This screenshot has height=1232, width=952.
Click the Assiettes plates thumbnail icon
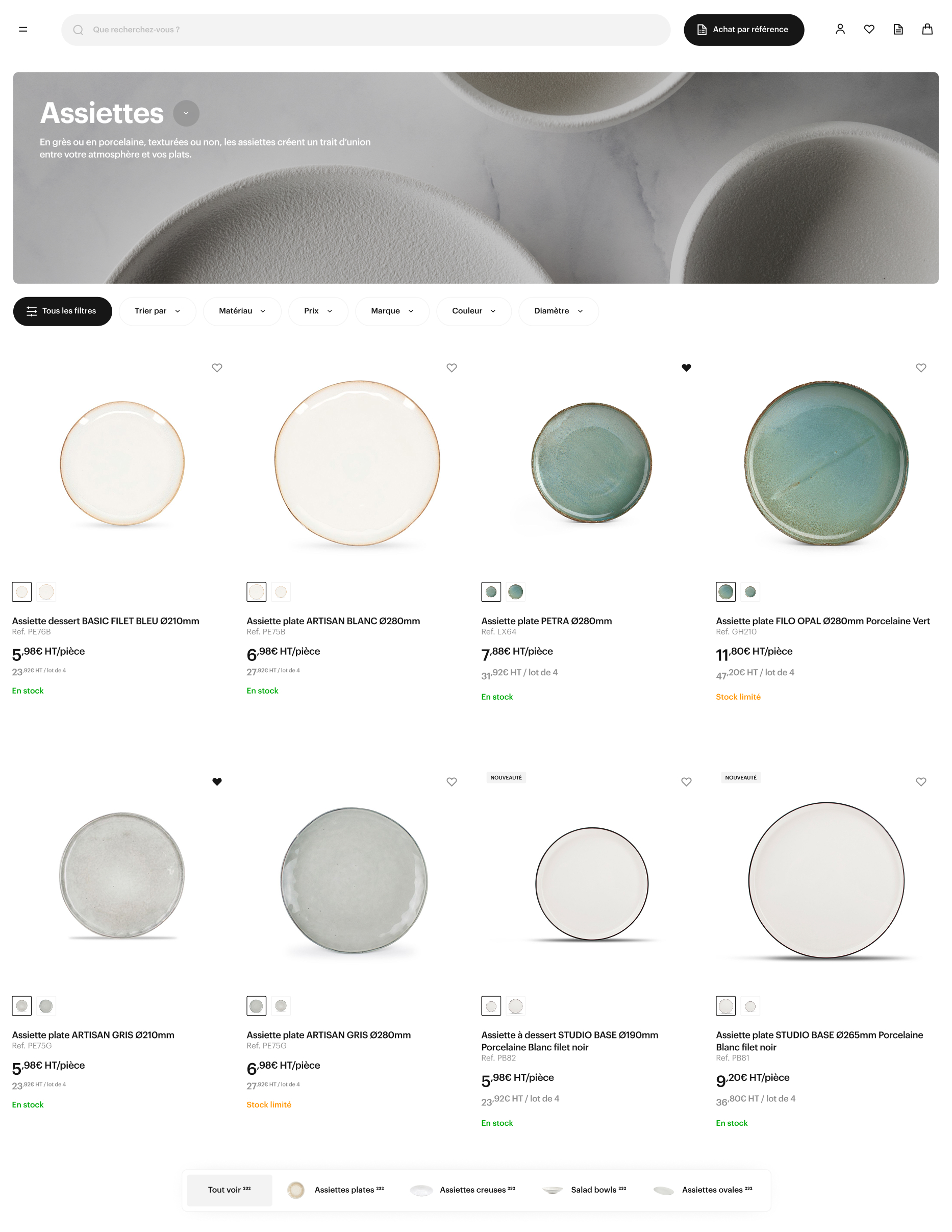(296, 1190)
